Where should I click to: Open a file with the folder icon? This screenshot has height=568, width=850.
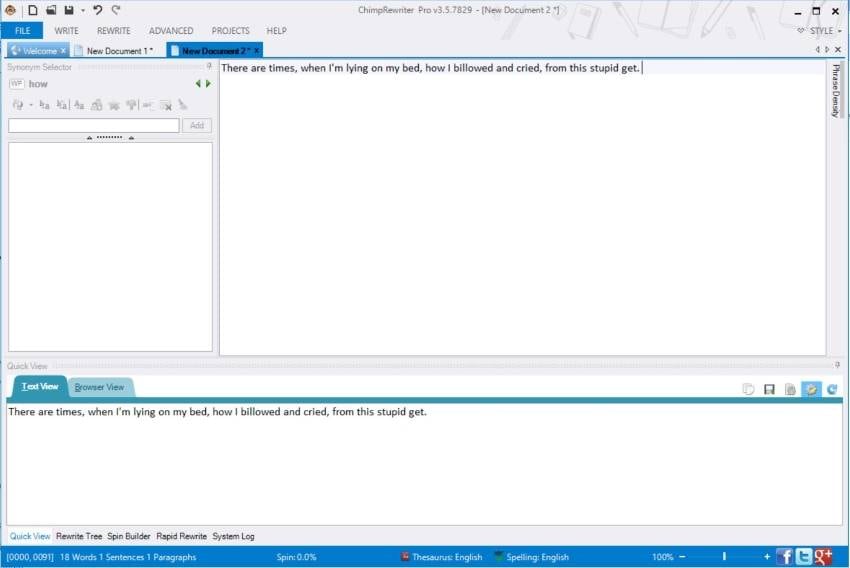(51, 10)
